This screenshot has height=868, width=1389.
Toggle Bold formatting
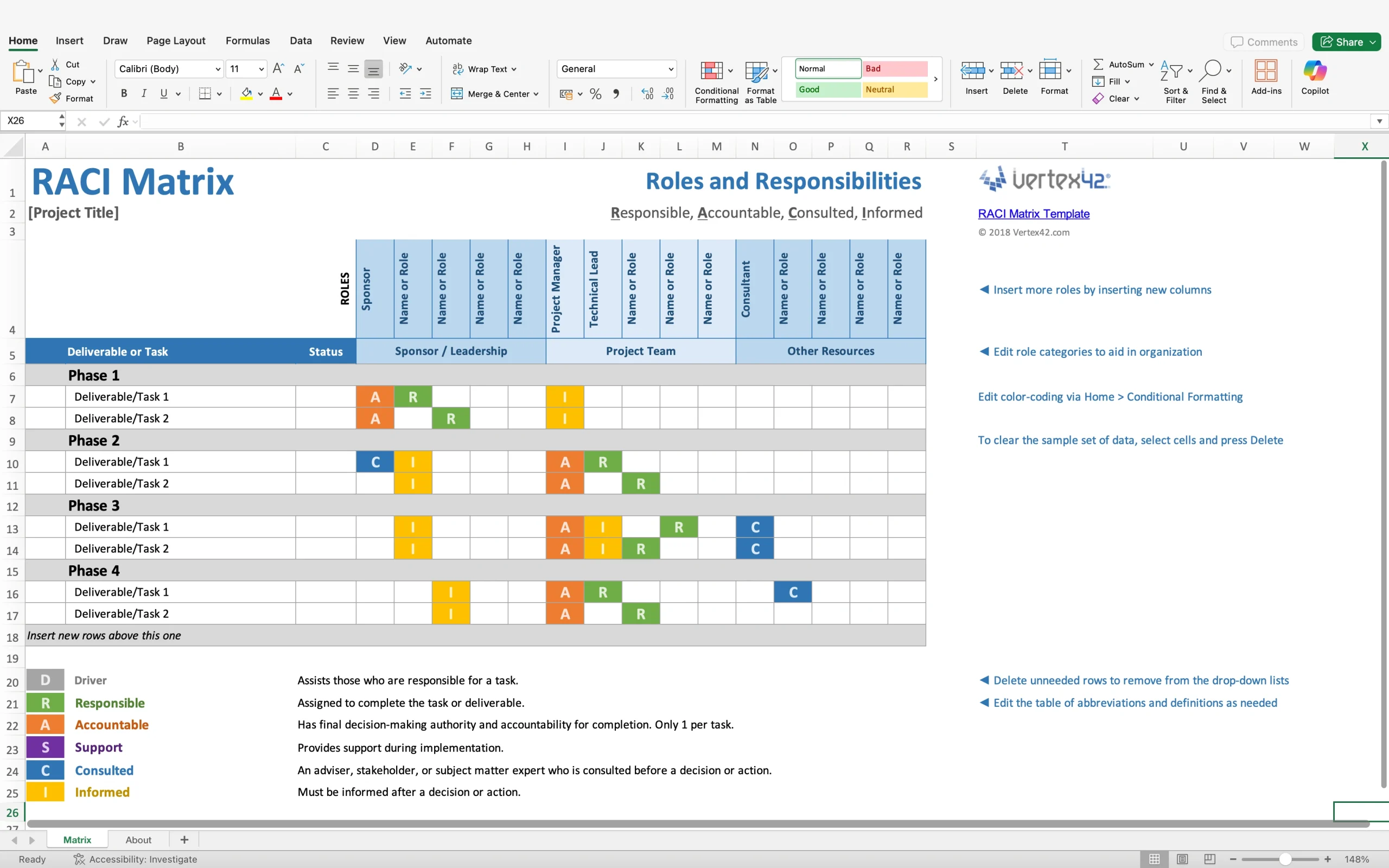[x=124, y=93]
